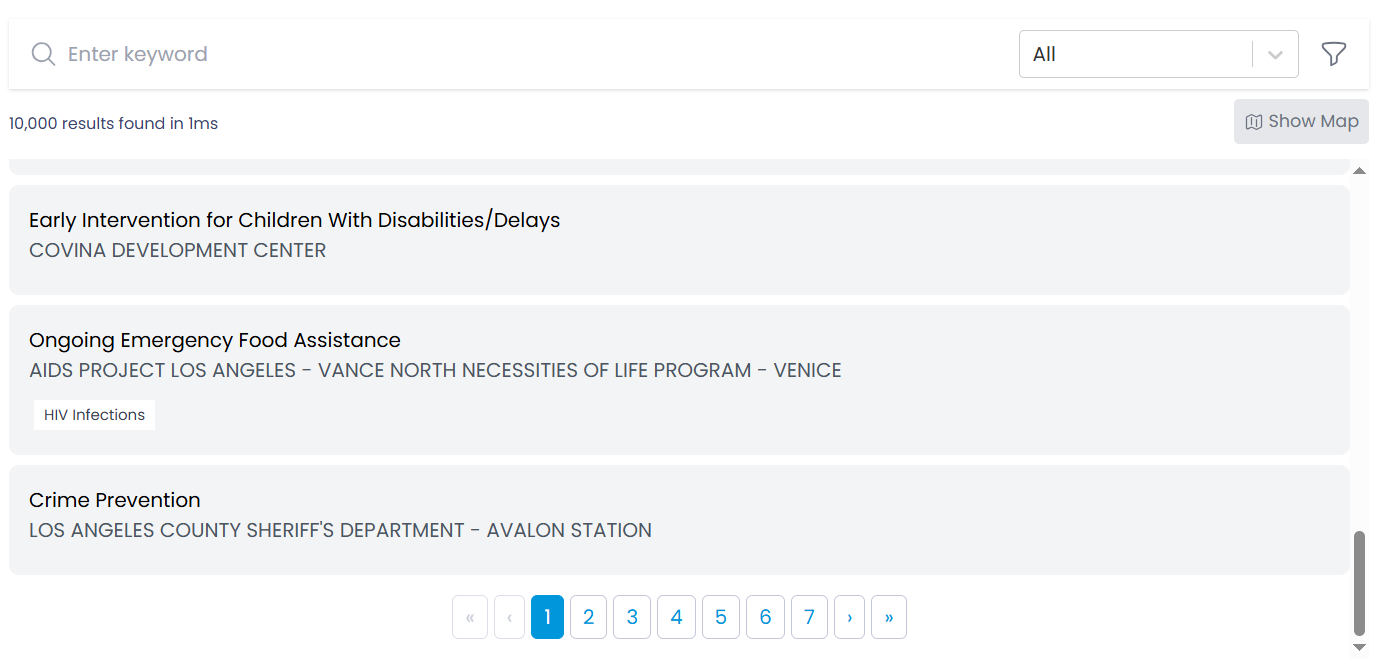Expand the All category dropdown
The width and height of the screenshot is (1382, 668).
pyautogui.click(x=1134, y=54)
